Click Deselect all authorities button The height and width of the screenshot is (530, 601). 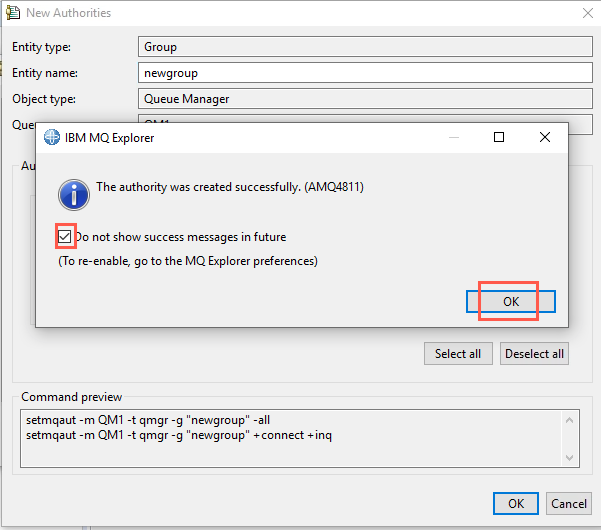point(534,353)
